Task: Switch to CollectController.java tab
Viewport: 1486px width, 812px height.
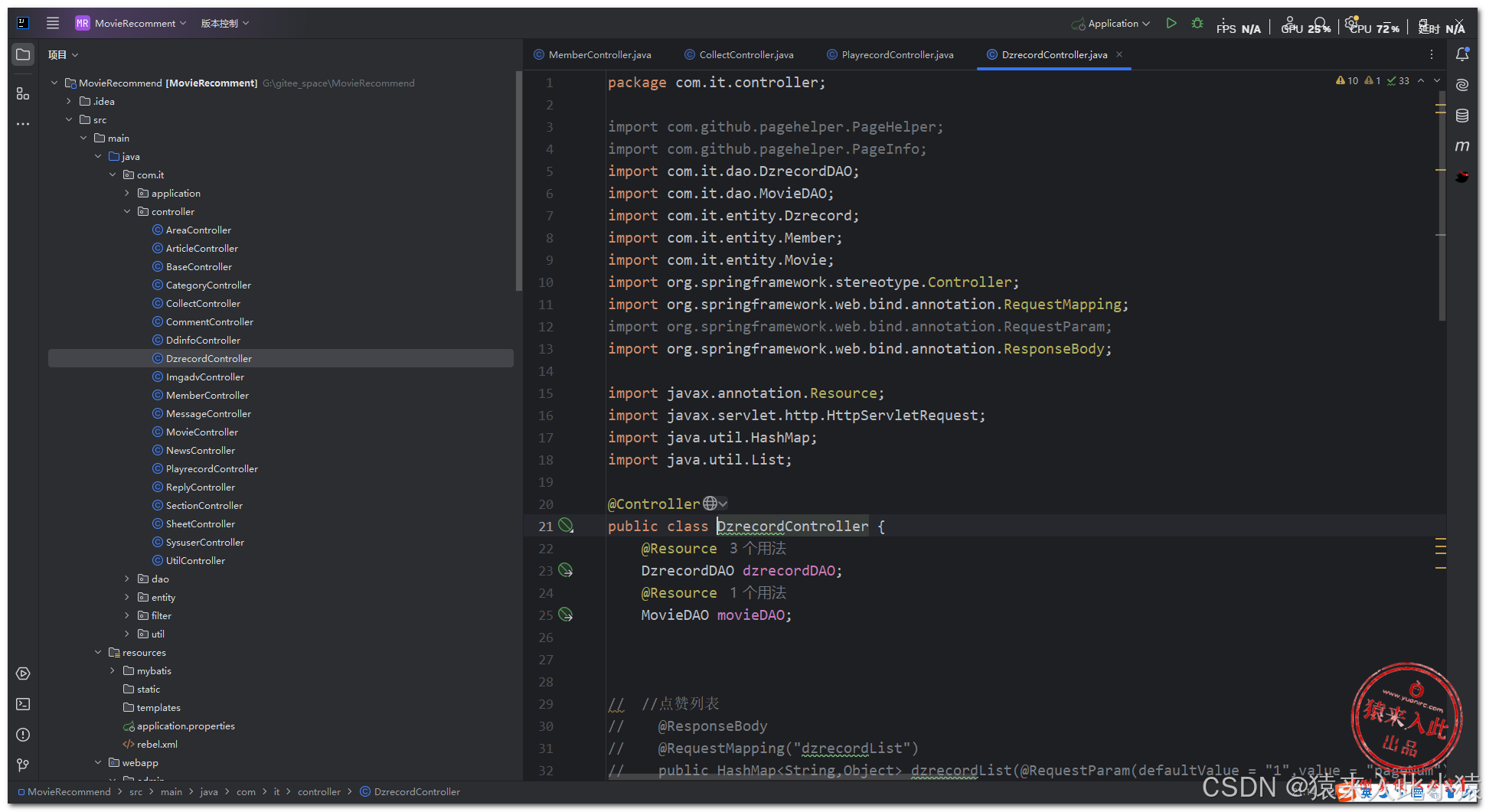Action: tap(739, 54)
